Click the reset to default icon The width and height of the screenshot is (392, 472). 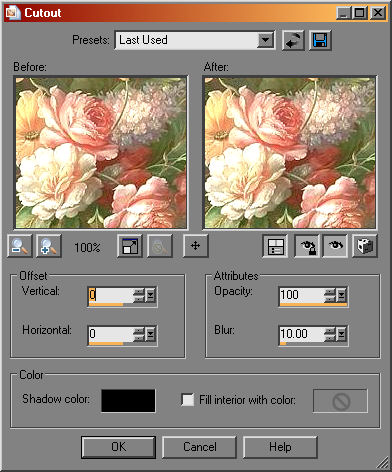click(x=293, y=40)
